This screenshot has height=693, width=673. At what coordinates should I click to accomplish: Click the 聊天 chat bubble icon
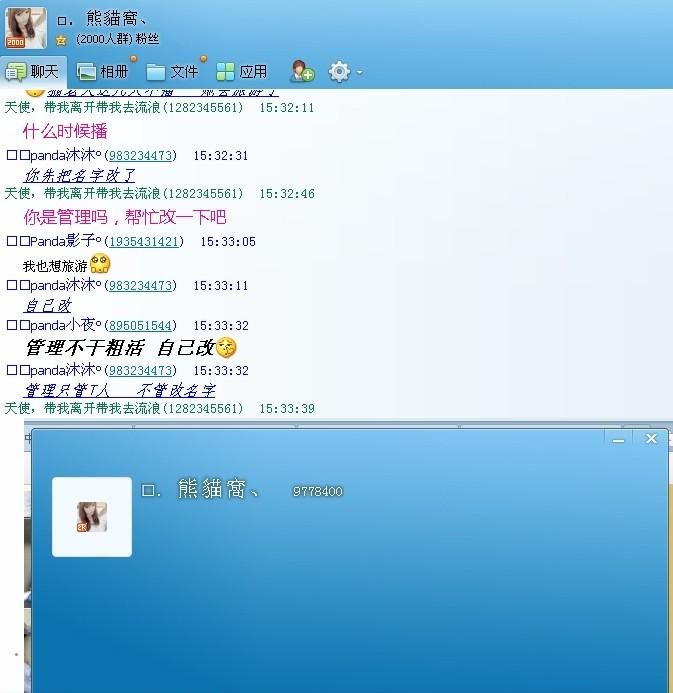(x=16, y=72)
